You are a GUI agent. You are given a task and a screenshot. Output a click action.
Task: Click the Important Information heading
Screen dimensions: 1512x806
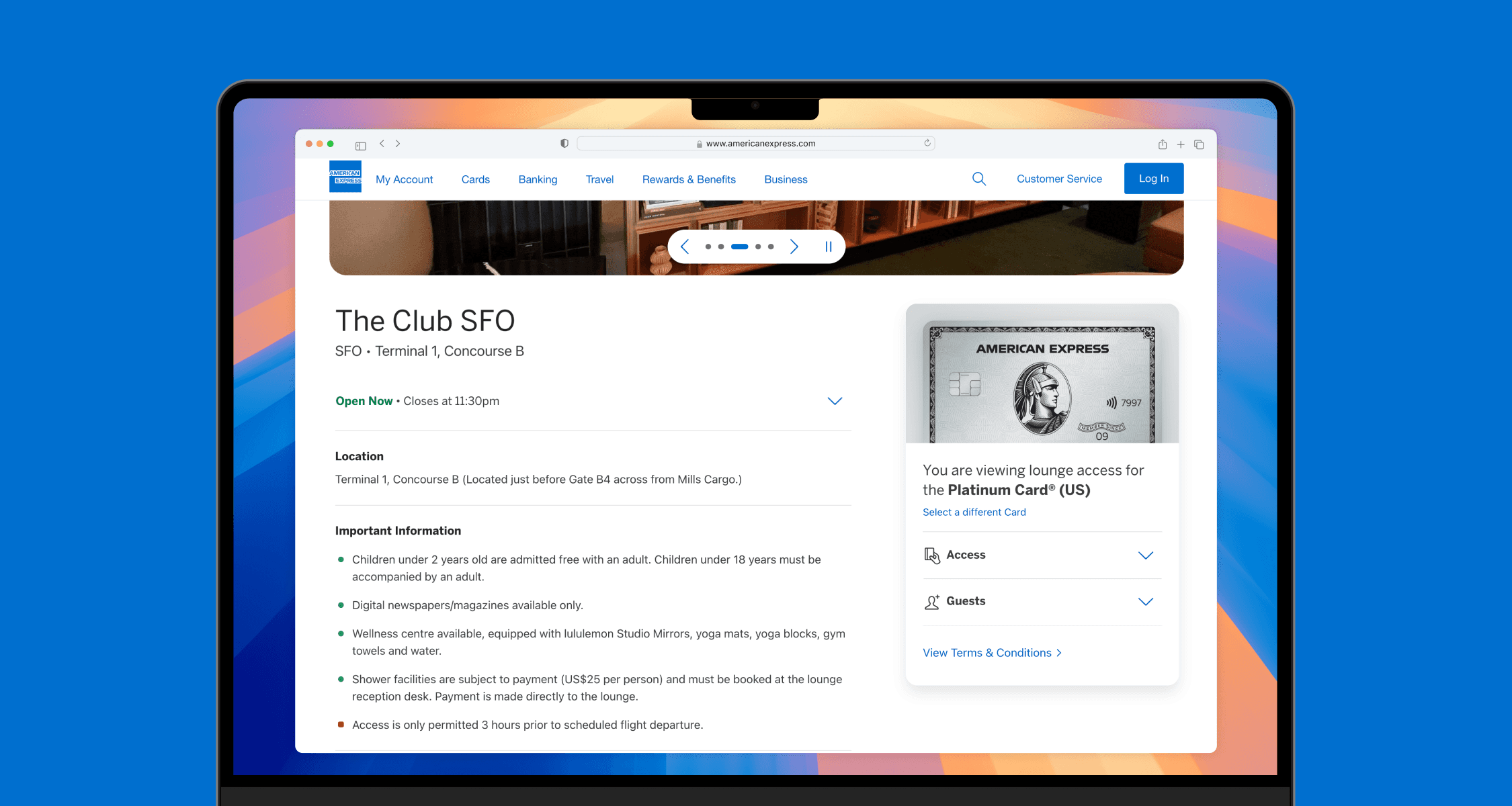click(x=398, y=531)
